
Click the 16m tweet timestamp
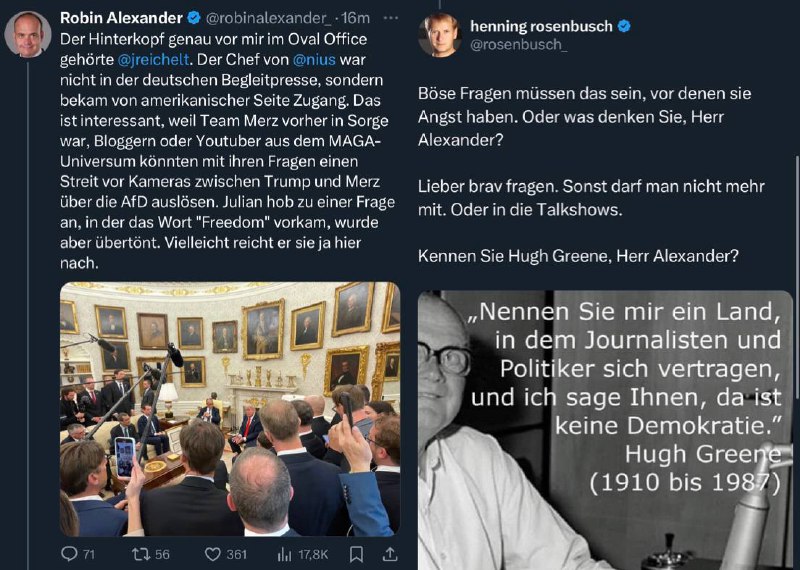point(356,18)
